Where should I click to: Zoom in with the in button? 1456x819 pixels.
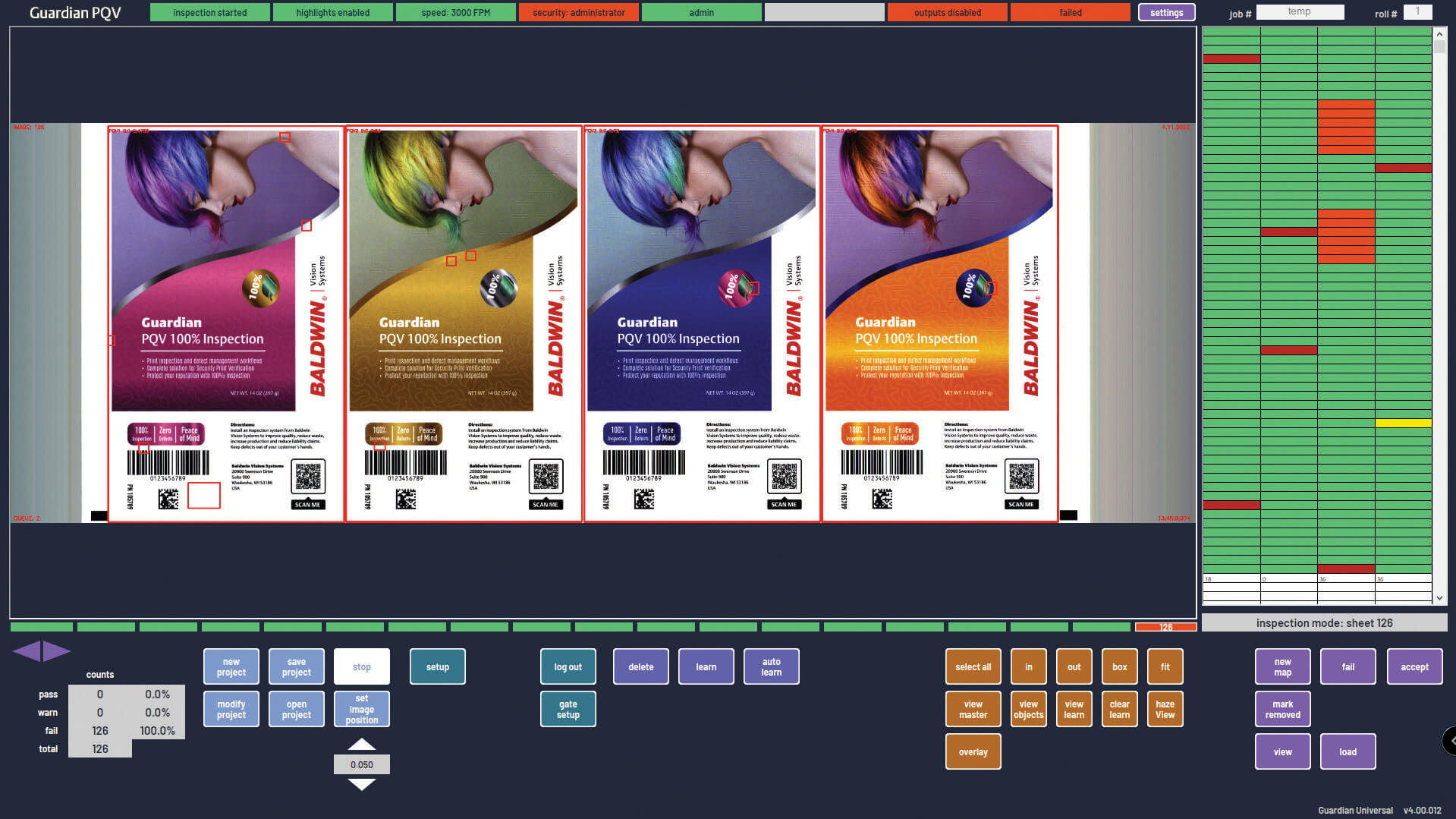tap(1029, 666)
